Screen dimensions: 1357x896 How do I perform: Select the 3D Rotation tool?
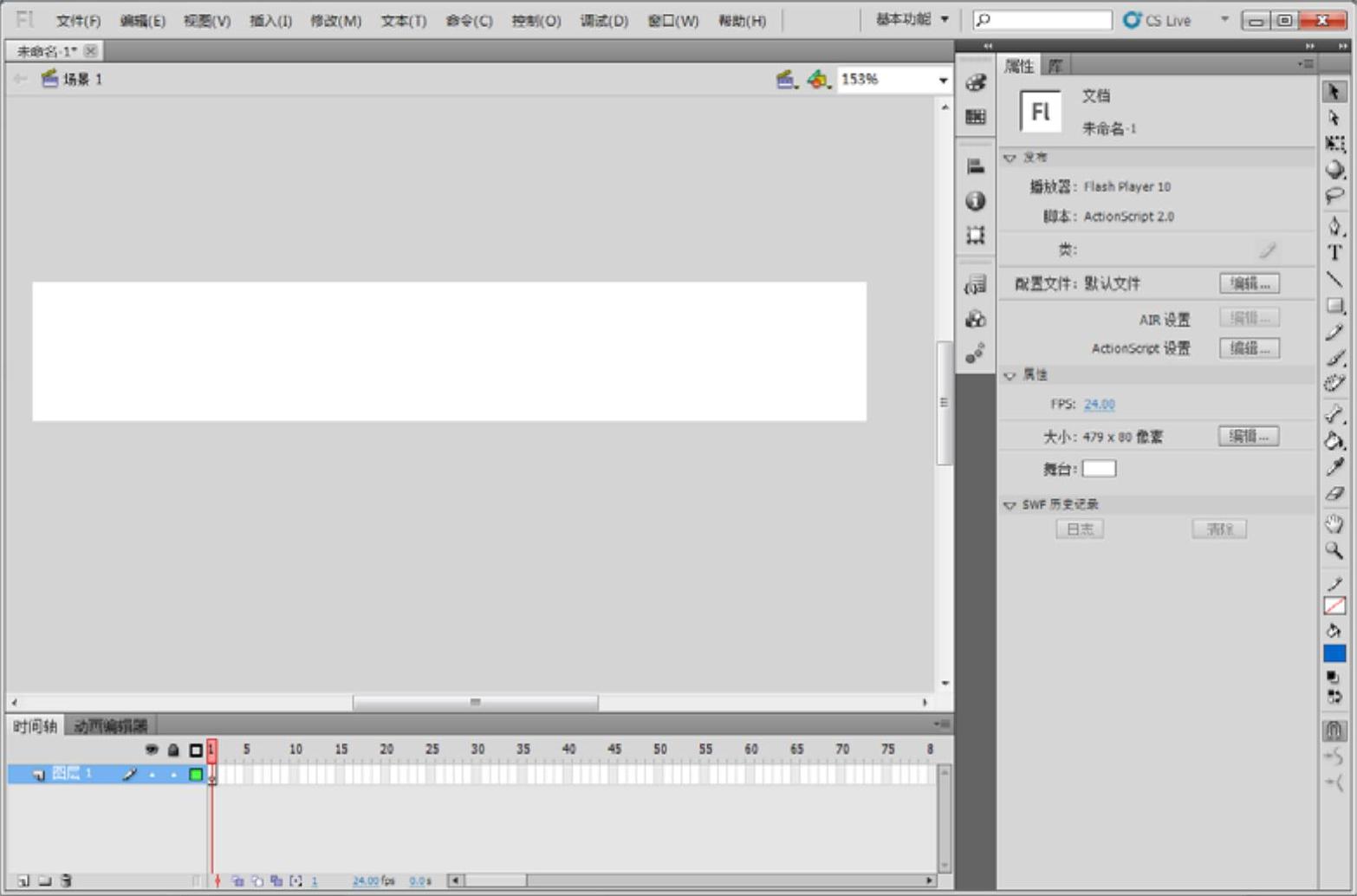point(1334,170)
